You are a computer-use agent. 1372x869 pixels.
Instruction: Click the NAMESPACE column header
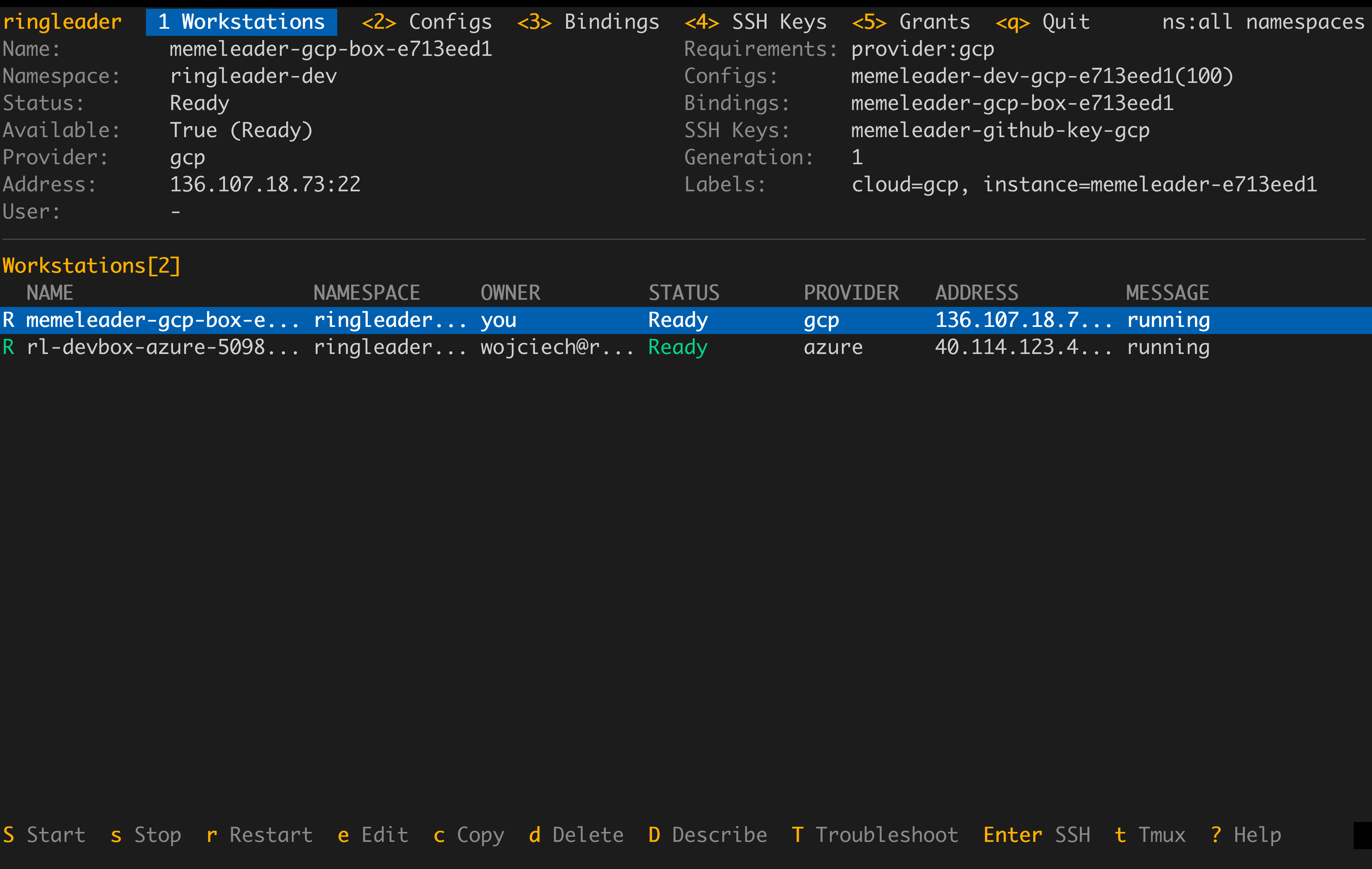(x=366, y=293)
